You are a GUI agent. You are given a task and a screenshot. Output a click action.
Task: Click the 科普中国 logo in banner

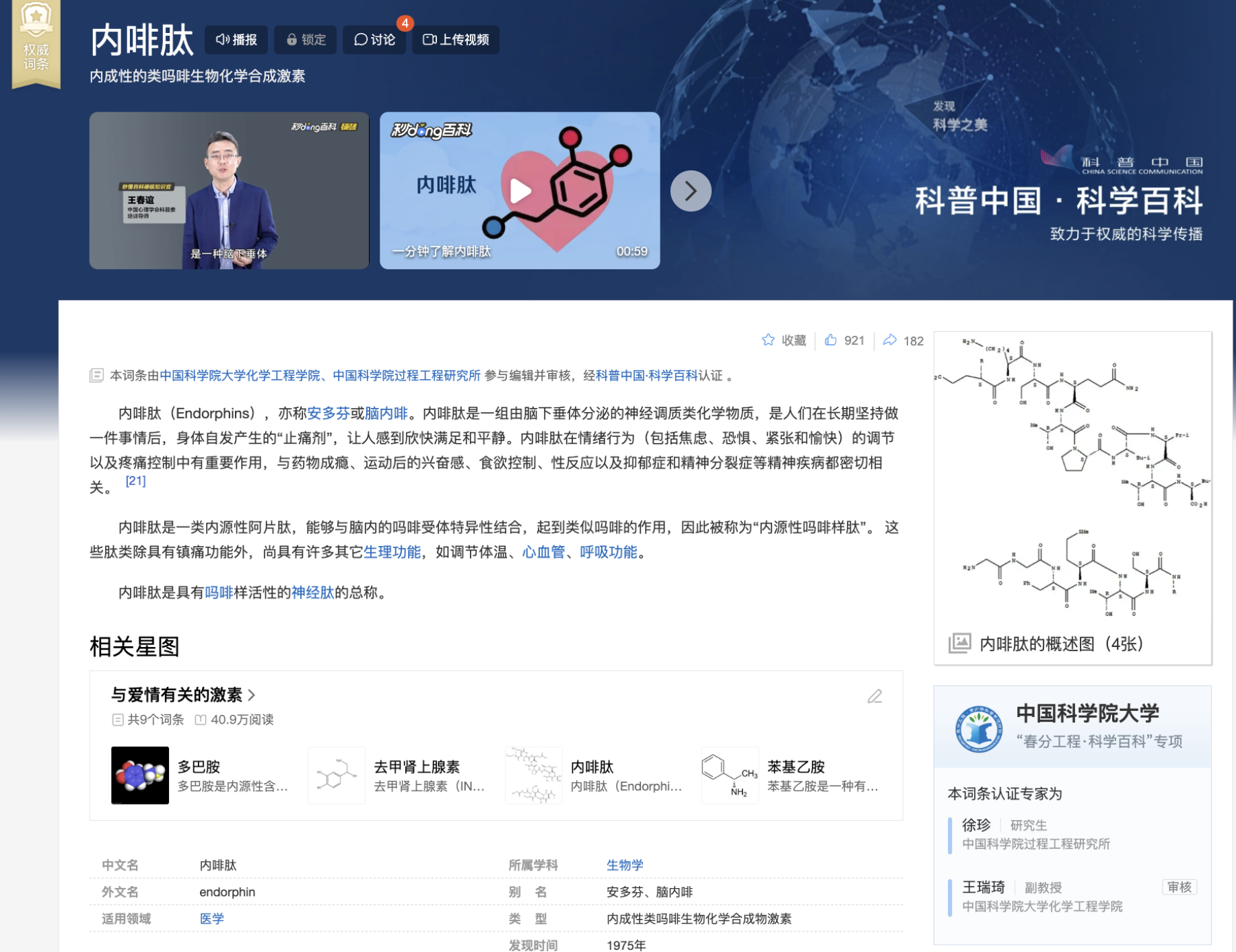tap(1122, 160)
